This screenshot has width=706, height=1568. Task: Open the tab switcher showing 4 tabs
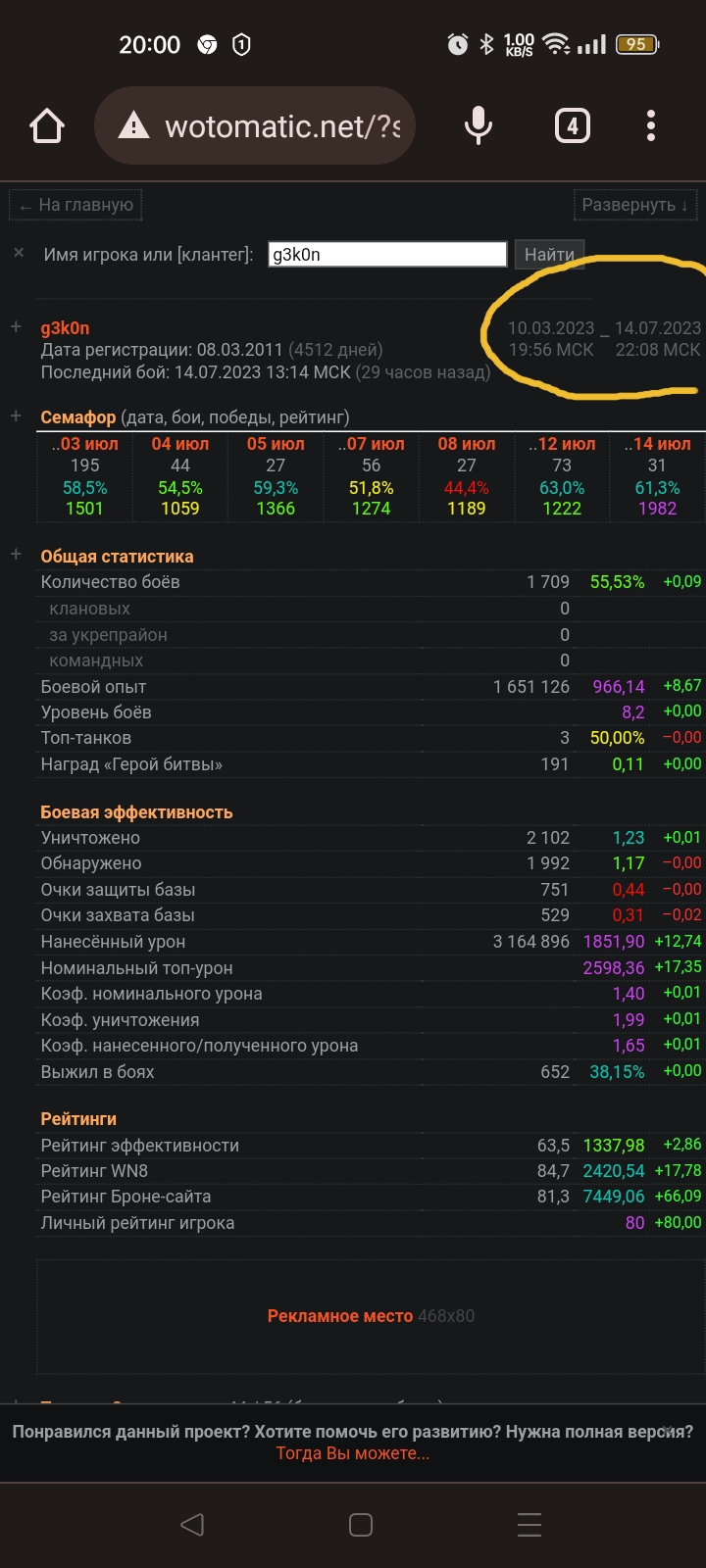pyautogui.click(x=573, y=126)
